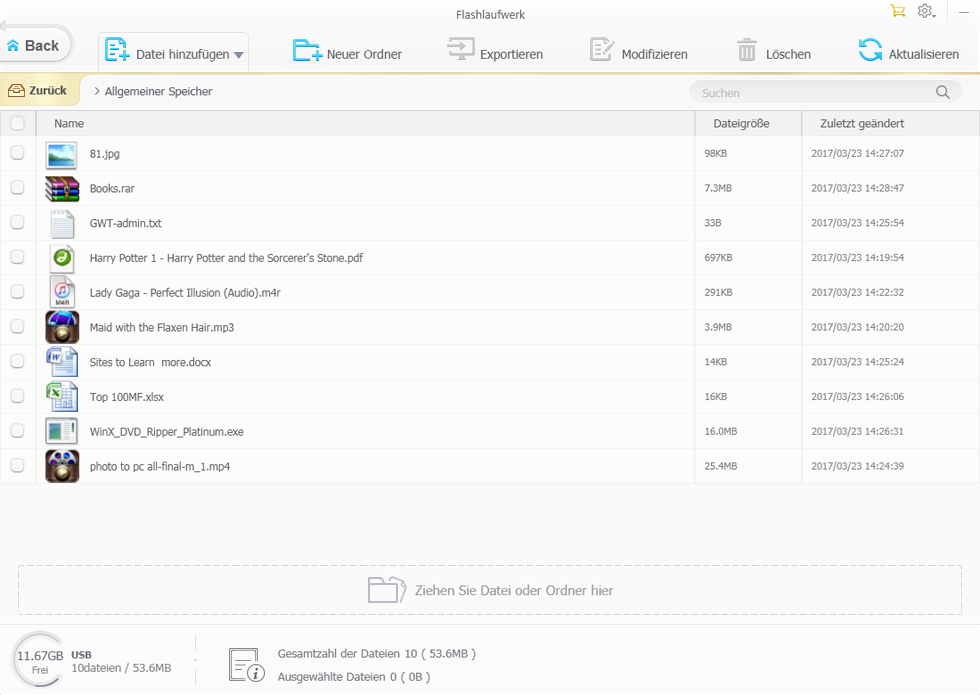Tick the checkbox for Books.rar
This screenshot has width=980, height=695.
[17, 188]
